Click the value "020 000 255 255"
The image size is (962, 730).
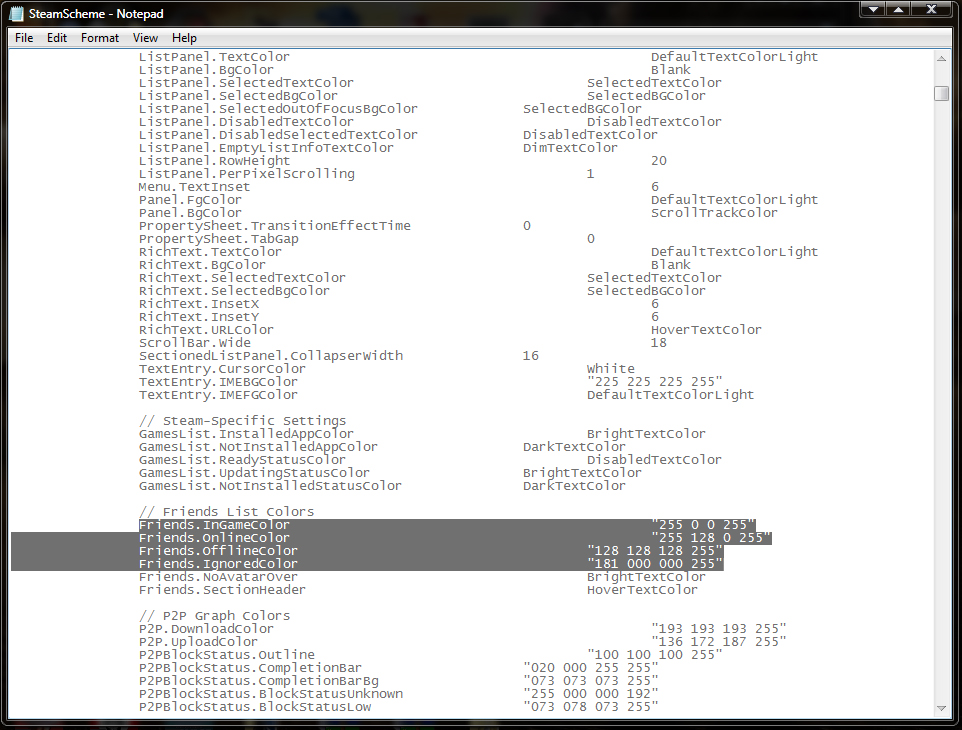[x=590, y=668]
